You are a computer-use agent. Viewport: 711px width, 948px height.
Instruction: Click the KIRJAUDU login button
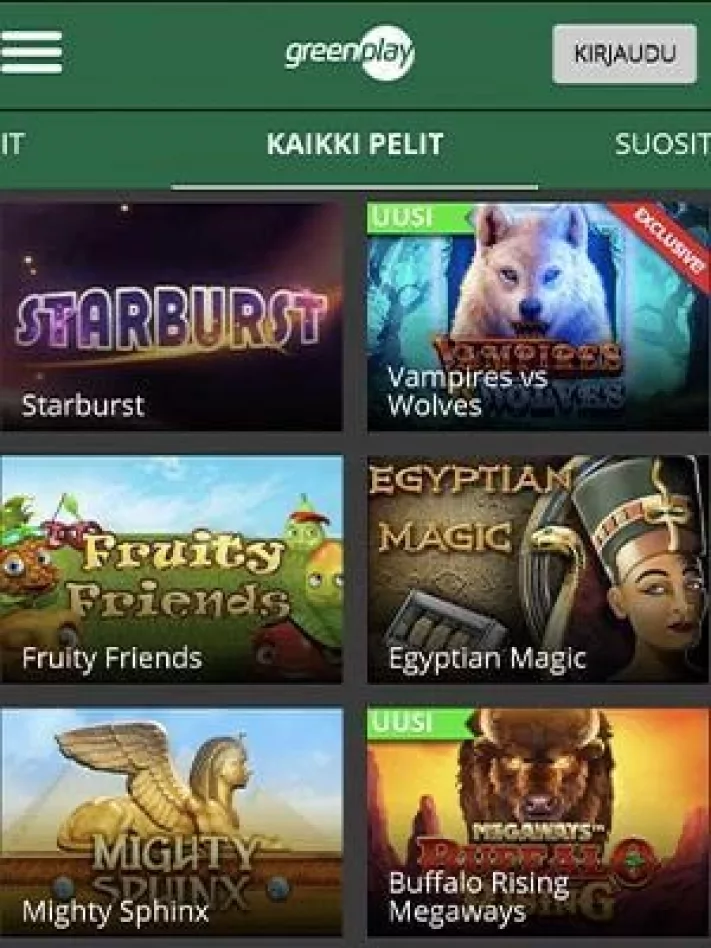point(624,54)
